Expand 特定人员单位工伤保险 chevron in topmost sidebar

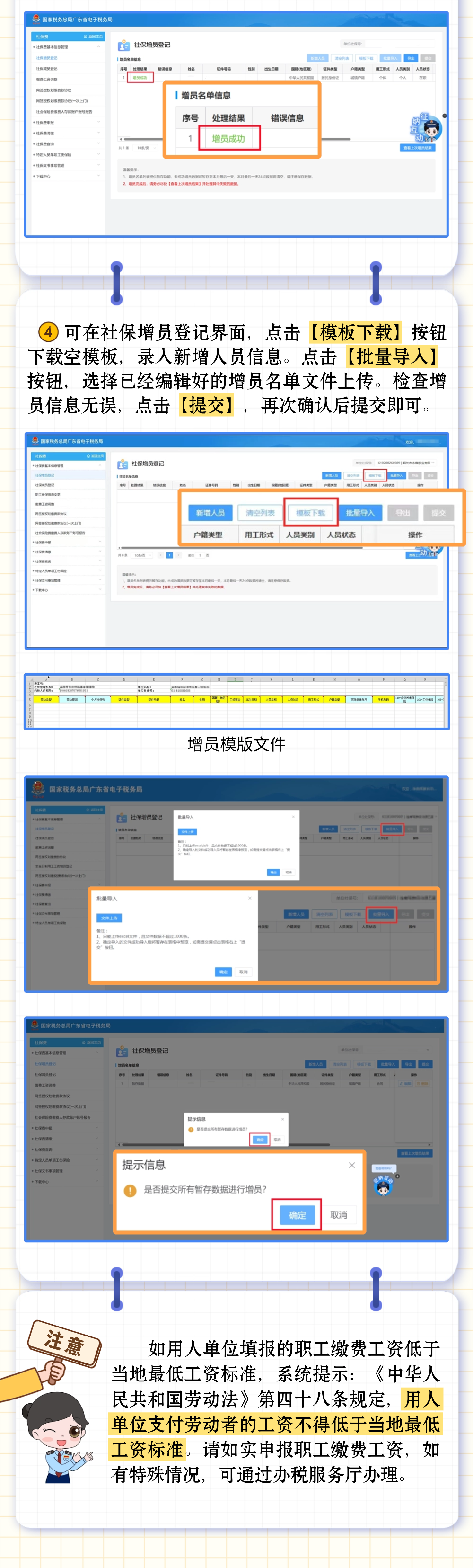pyautogui.click(x=98, y=155)
